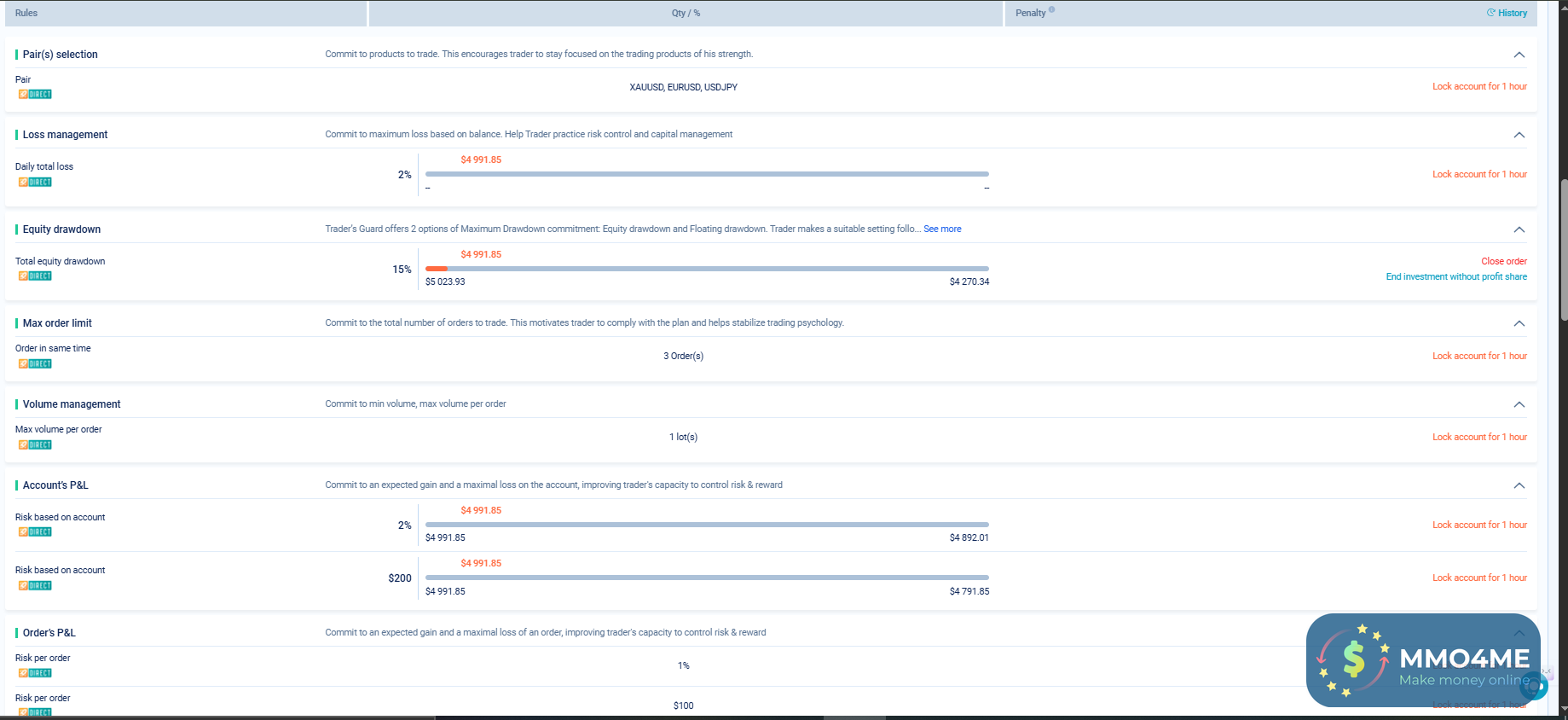The width and height of the screenshot is (1568, 720).
Task: Click the 2% Risk based on account progress bar
Action: click(707, 525)
